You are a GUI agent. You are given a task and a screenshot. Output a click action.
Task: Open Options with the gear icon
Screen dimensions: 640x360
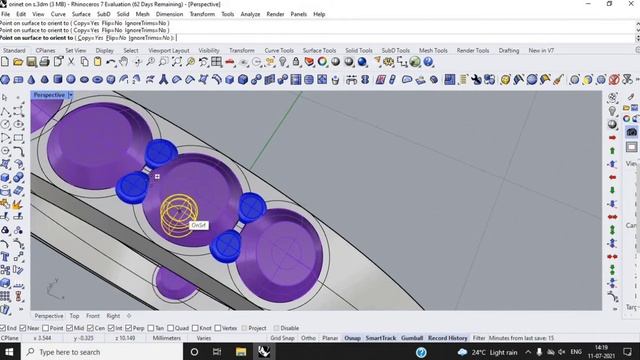[x=389, y=62]
